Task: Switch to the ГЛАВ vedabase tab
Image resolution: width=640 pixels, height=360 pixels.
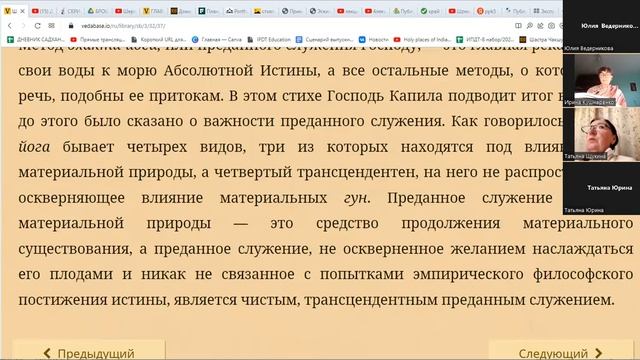Action: (153, 11)
